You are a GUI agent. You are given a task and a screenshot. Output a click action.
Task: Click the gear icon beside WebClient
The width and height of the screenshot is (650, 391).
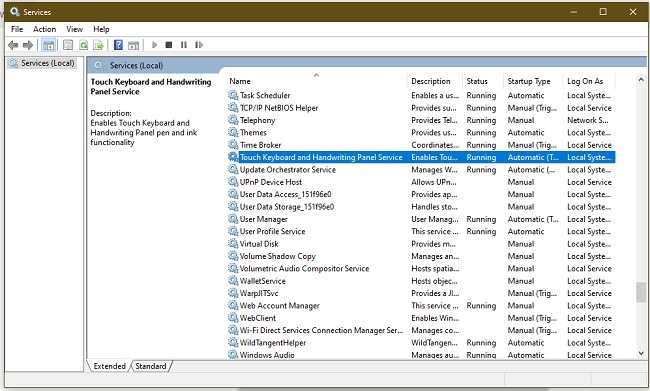[233, 318]
